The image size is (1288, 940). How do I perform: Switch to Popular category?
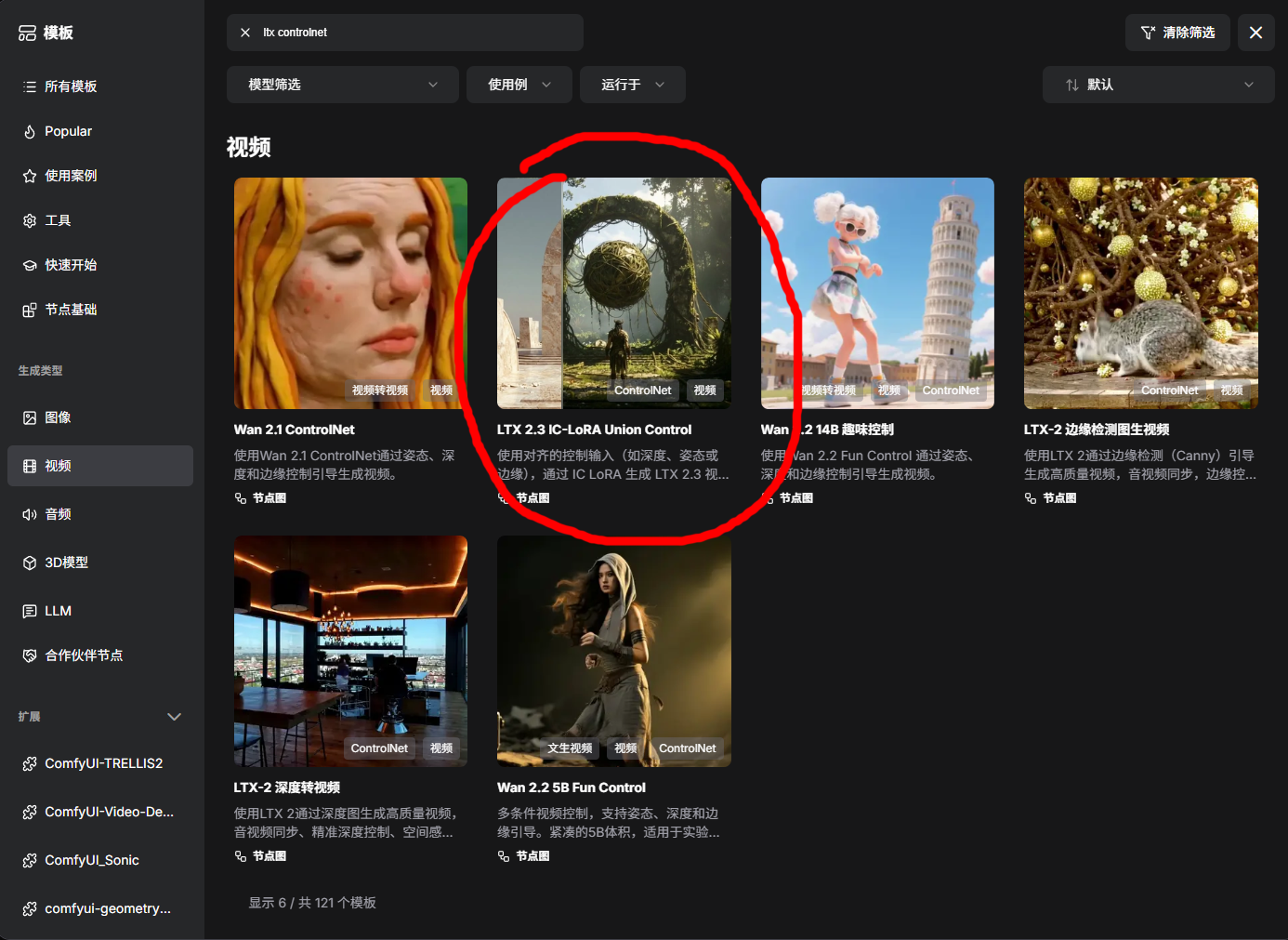[x=100, y=131]
